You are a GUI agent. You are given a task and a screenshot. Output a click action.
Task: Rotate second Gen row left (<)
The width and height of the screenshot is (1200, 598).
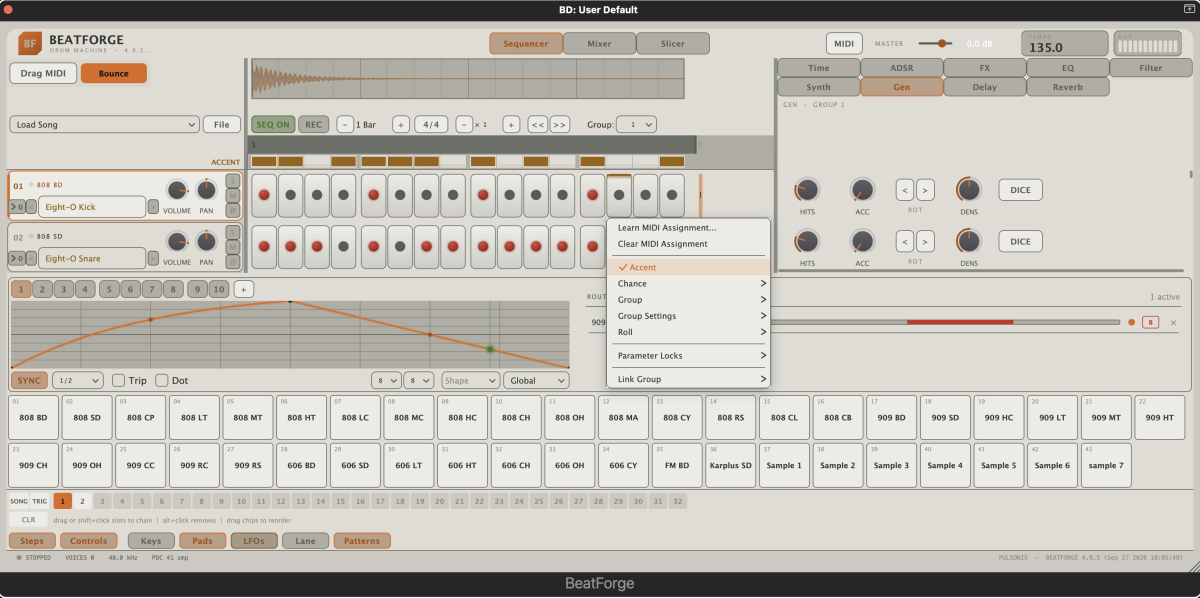(x=904, y=241)
